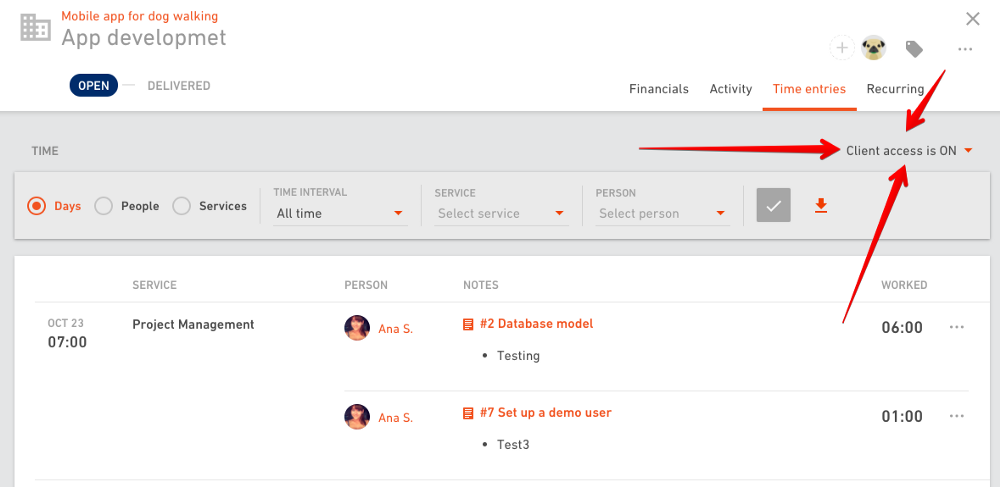Expand the Select person dropdown
The height and width of the screenshot is (487, 1000).
pos(663,214)
